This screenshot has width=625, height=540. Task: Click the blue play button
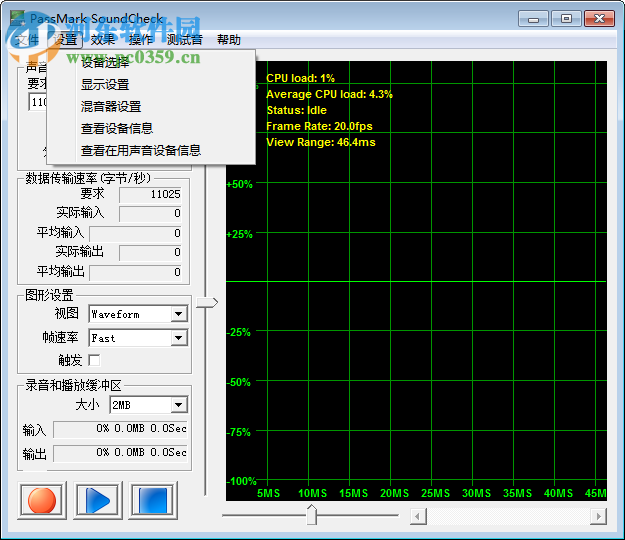(98, 501)
